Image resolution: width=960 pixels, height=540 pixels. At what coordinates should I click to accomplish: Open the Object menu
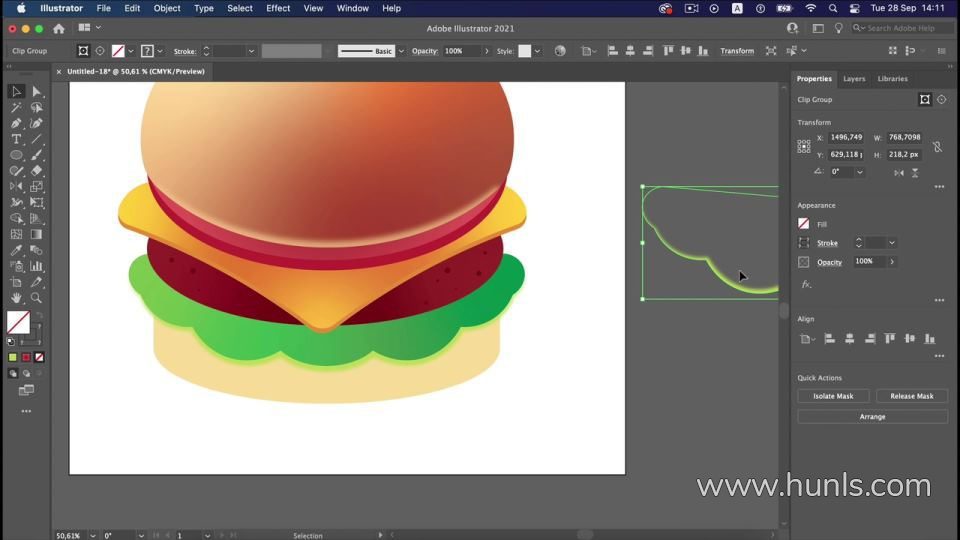(167, 9)
